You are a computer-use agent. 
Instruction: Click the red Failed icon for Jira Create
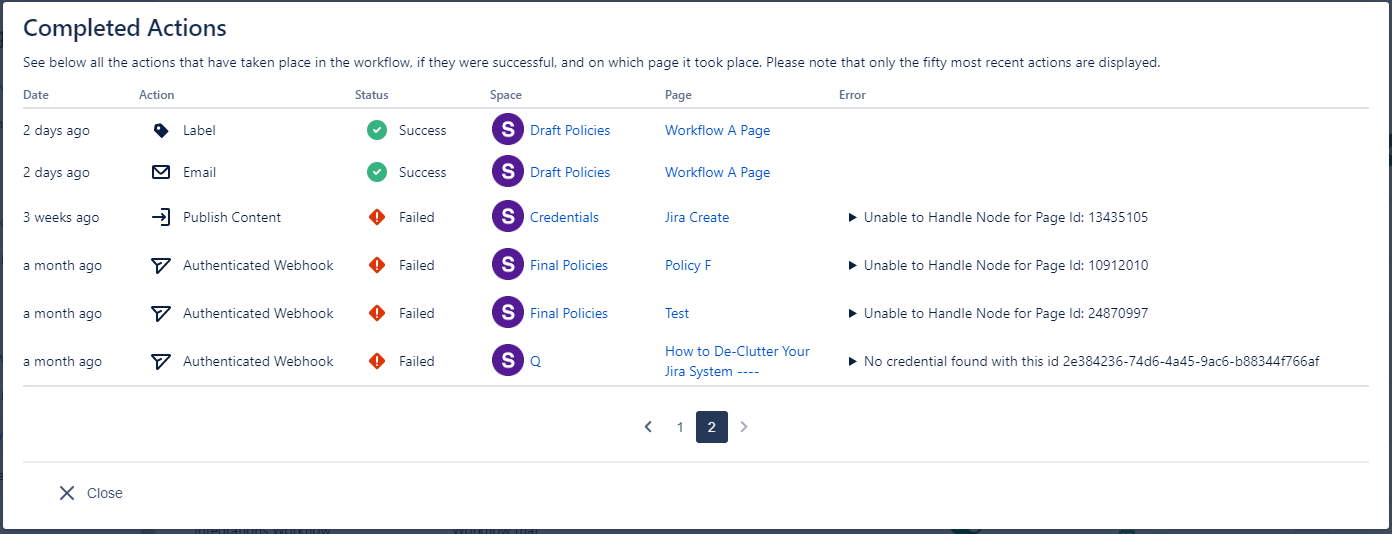(x=377, y=217)
